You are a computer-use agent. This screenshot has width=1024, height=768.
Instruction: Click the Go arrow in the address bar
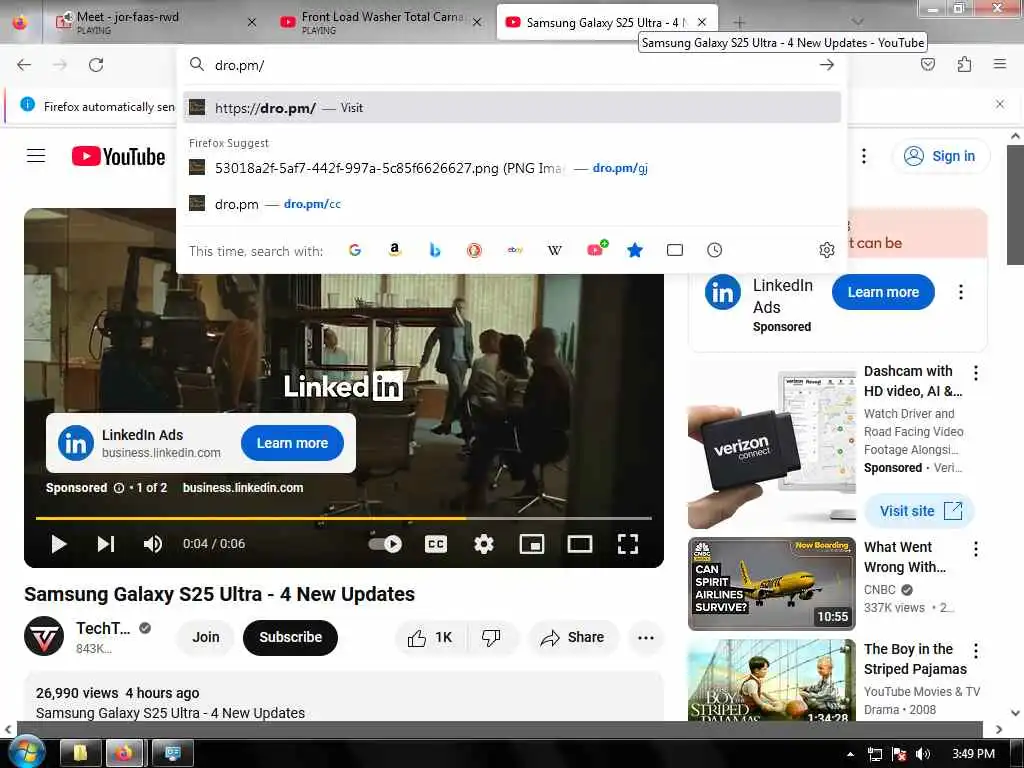[x=827, y=65]
